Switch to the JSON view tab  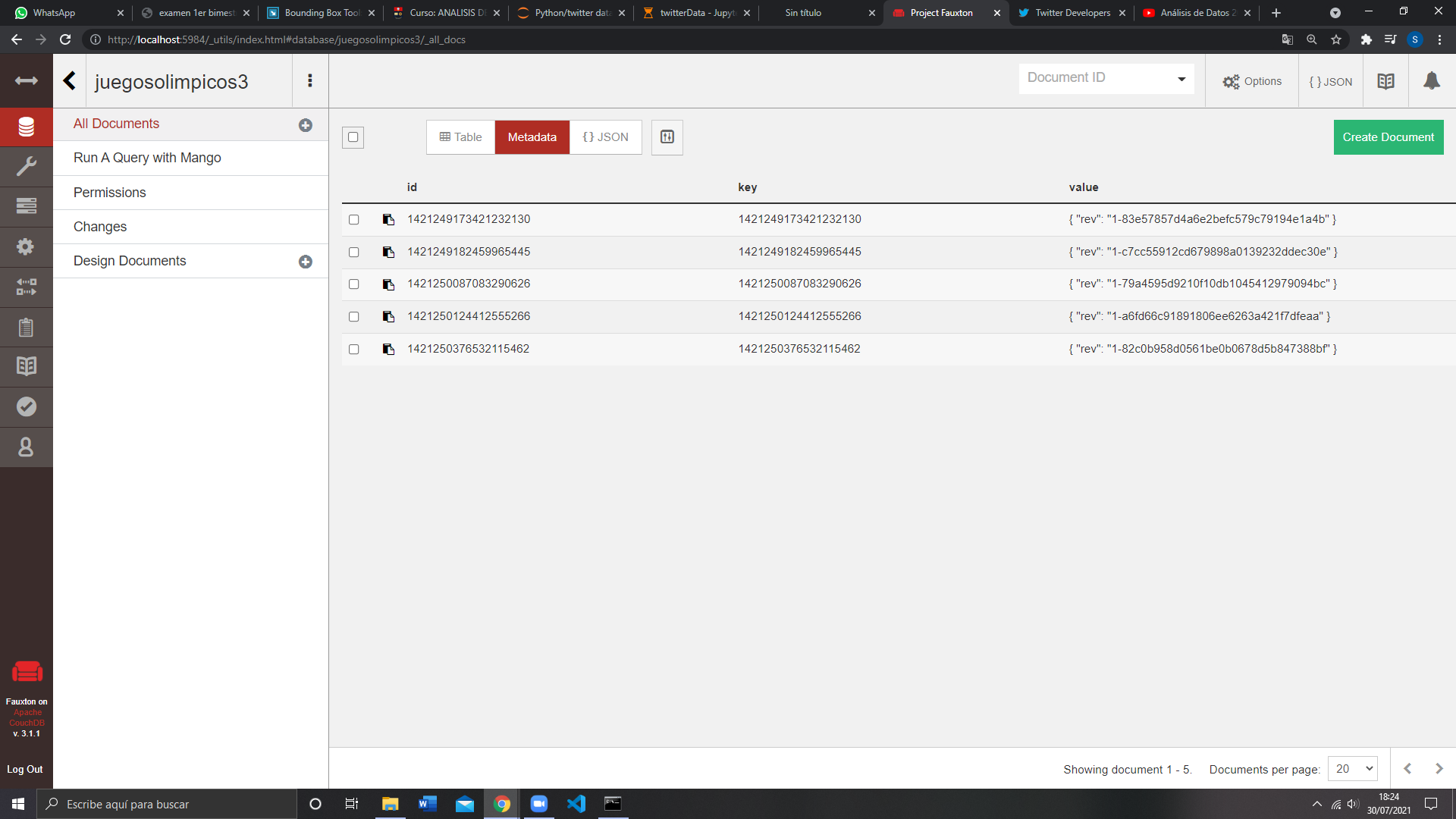pyautogui.click(x=606, y=137)
